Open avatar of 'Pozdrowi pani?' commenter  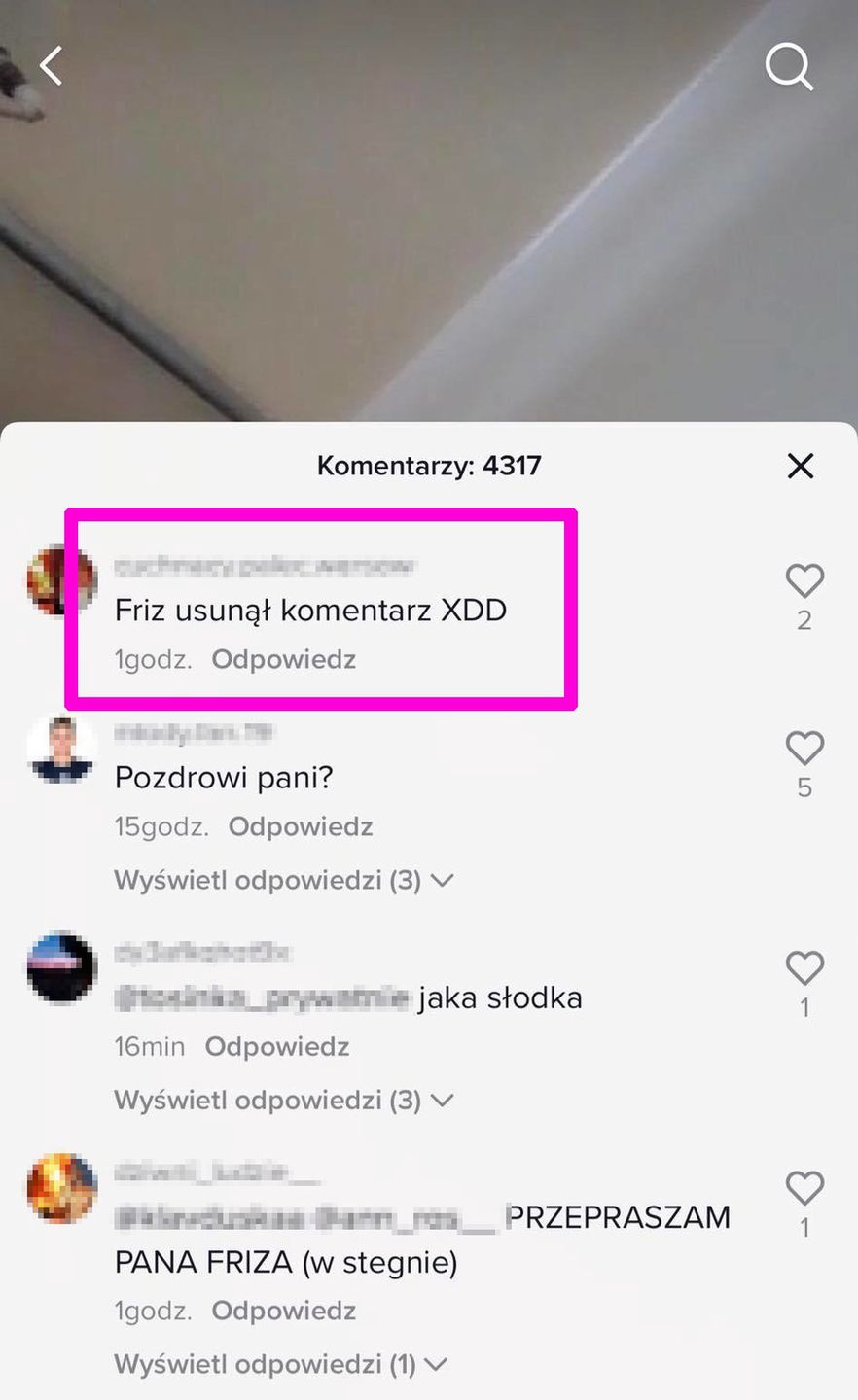(62, 749)
